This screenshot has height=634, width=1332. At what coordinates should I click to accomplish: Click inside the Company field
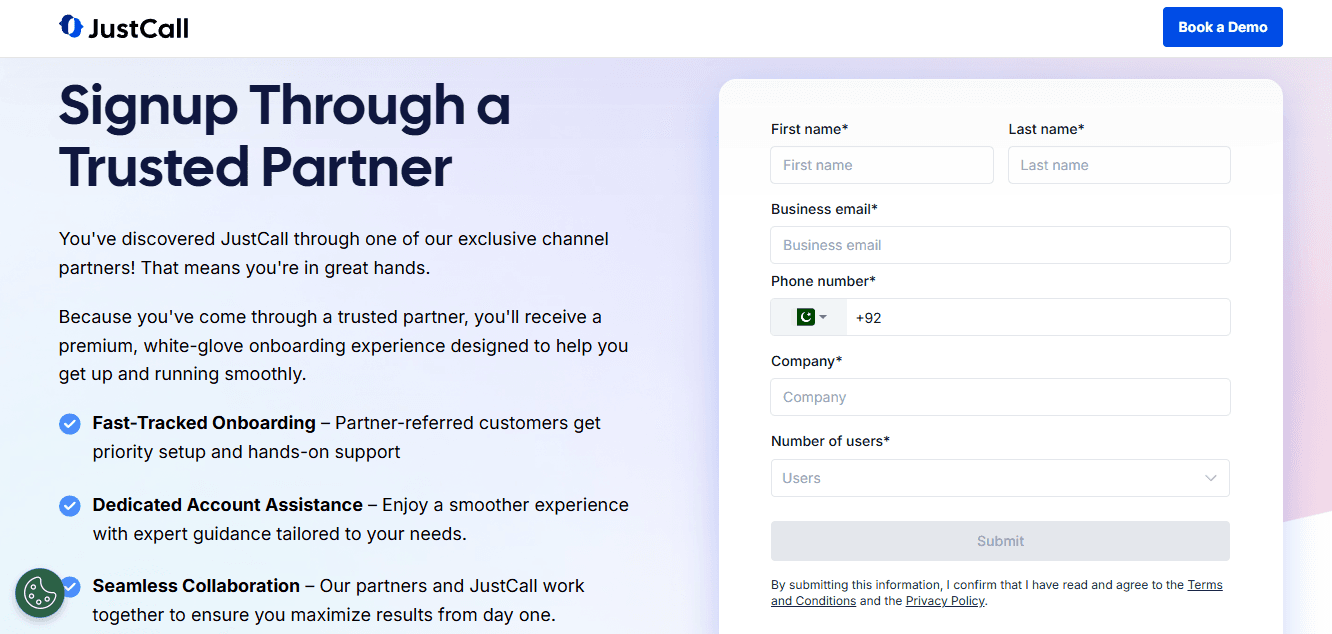pyautogui.click(x=1000, y=397)
